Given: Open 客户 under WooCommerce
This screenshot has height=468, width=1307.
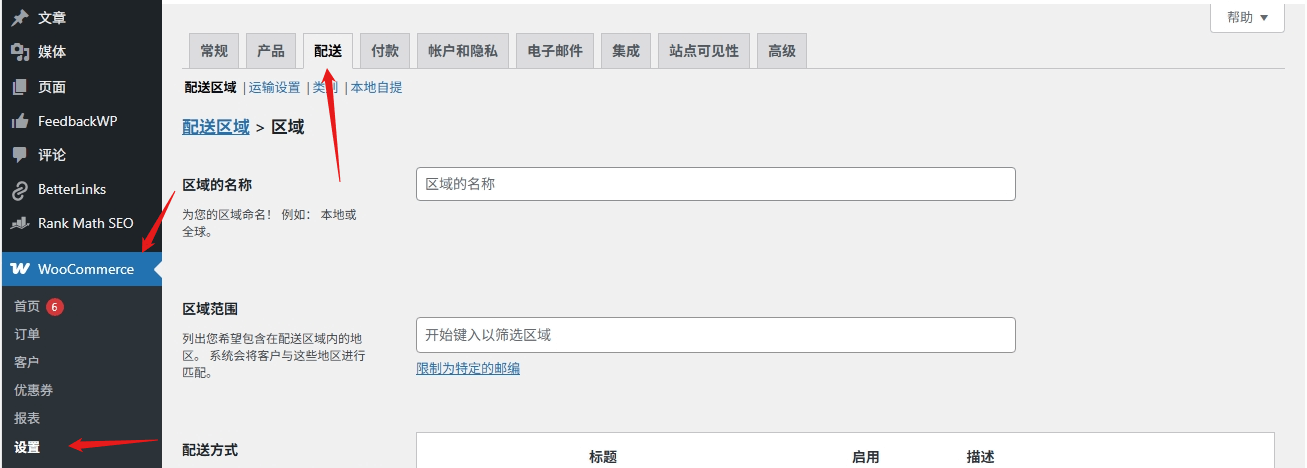Looking at the screenshot, I should point(27,362).
